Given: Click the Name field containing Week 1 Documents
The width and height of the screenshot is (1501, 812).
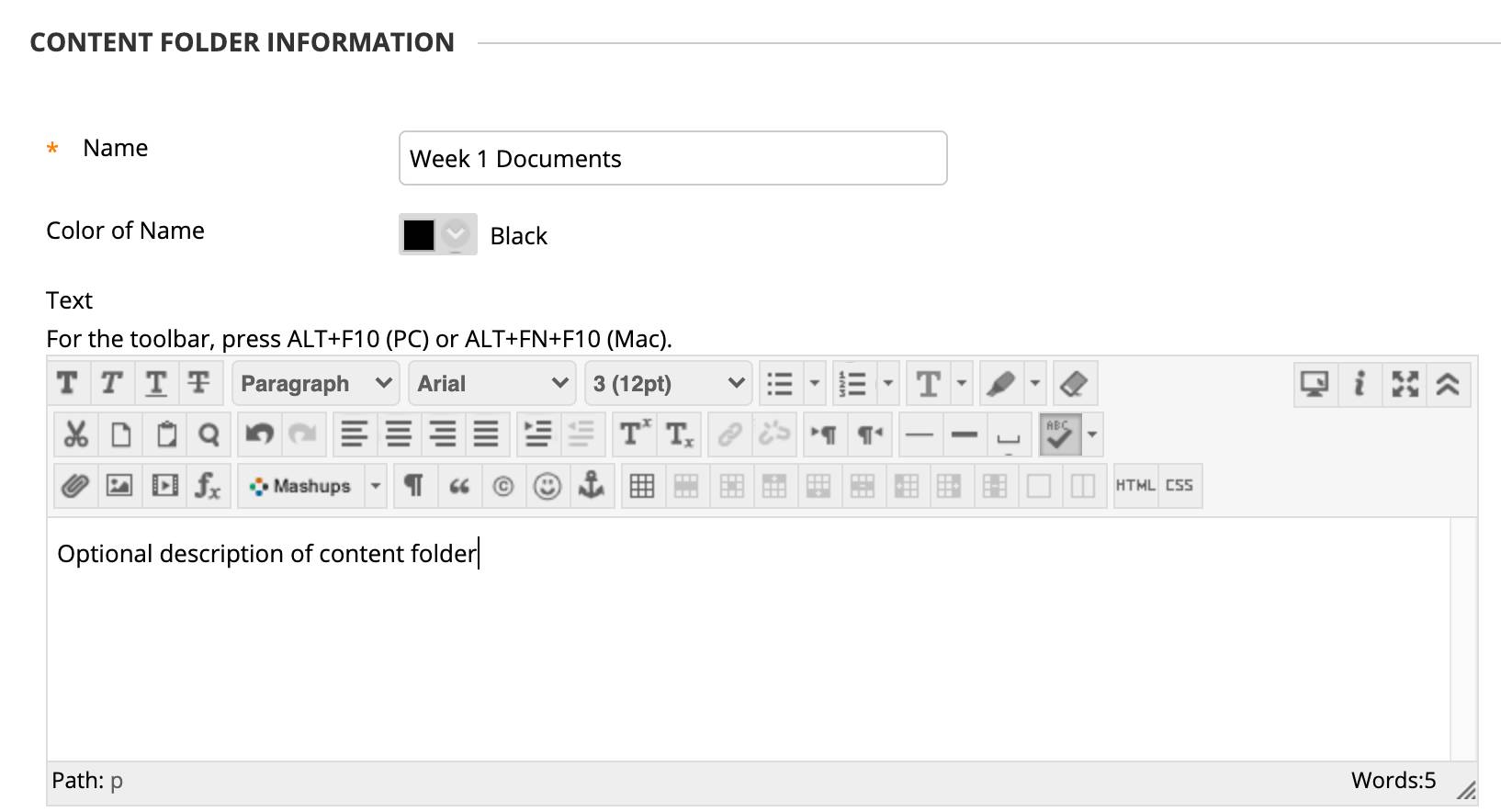Looking at the screenshot, I should tap(672, 158).
